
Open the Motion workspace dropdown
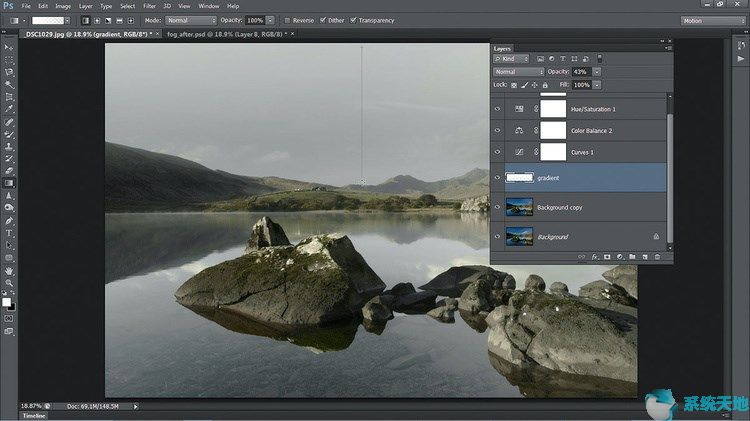point(713,21)
